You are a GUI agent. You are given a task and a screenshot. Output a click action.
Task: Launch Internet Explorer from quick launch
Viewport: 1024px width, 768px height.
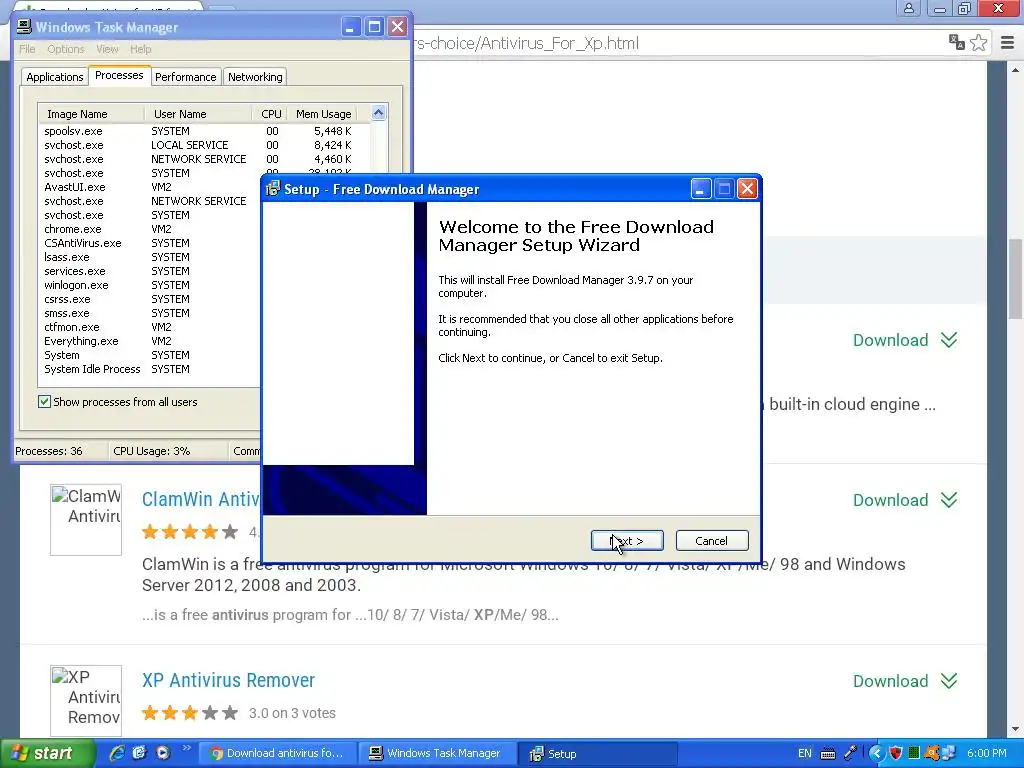(x=117, y=753)
